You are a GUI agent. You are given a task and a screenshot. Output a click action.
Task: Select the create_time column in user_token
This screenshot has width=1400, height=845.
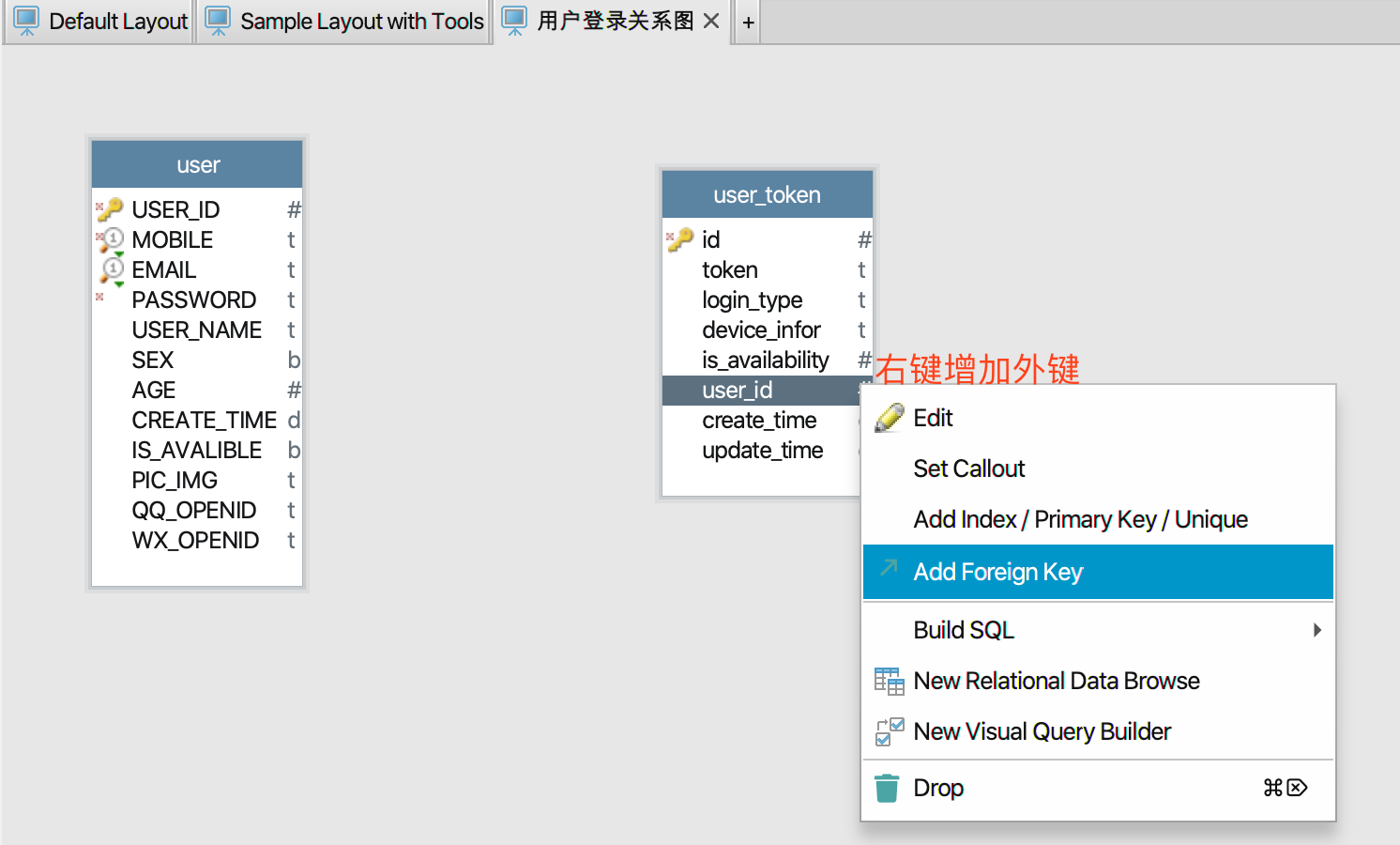click(761, 420)
